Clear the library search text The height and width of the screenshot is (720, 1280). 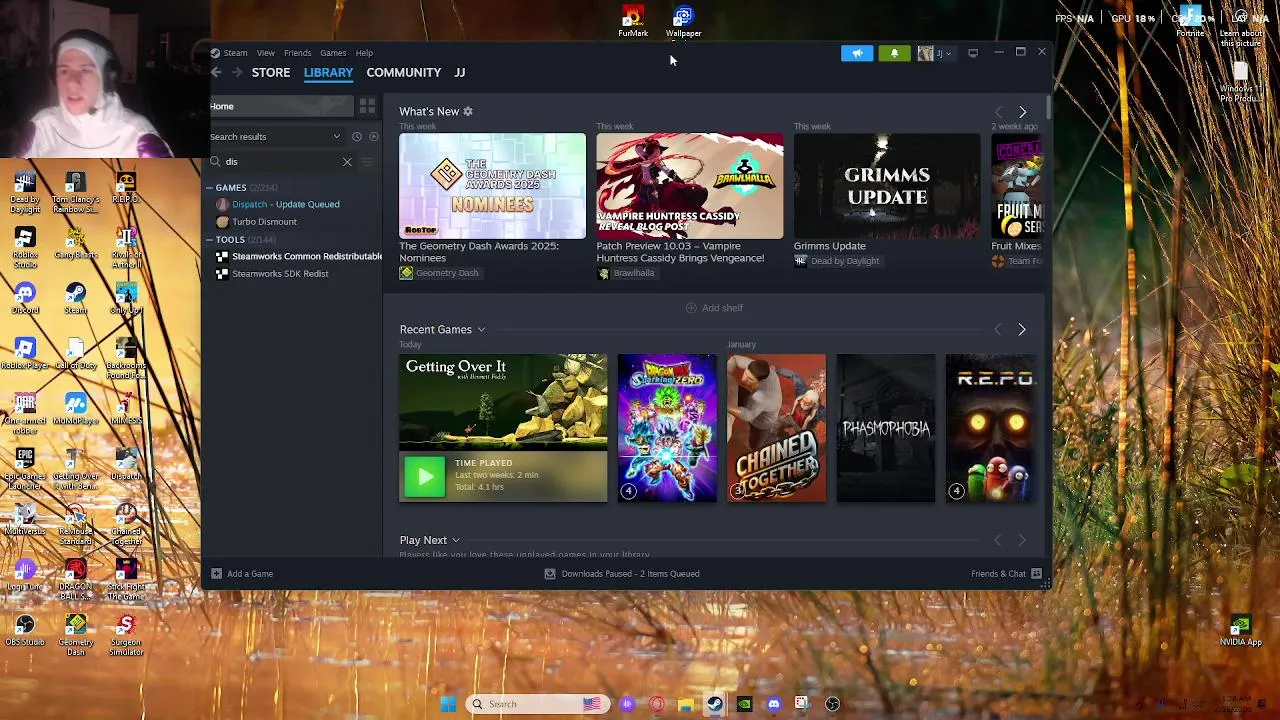347,161
